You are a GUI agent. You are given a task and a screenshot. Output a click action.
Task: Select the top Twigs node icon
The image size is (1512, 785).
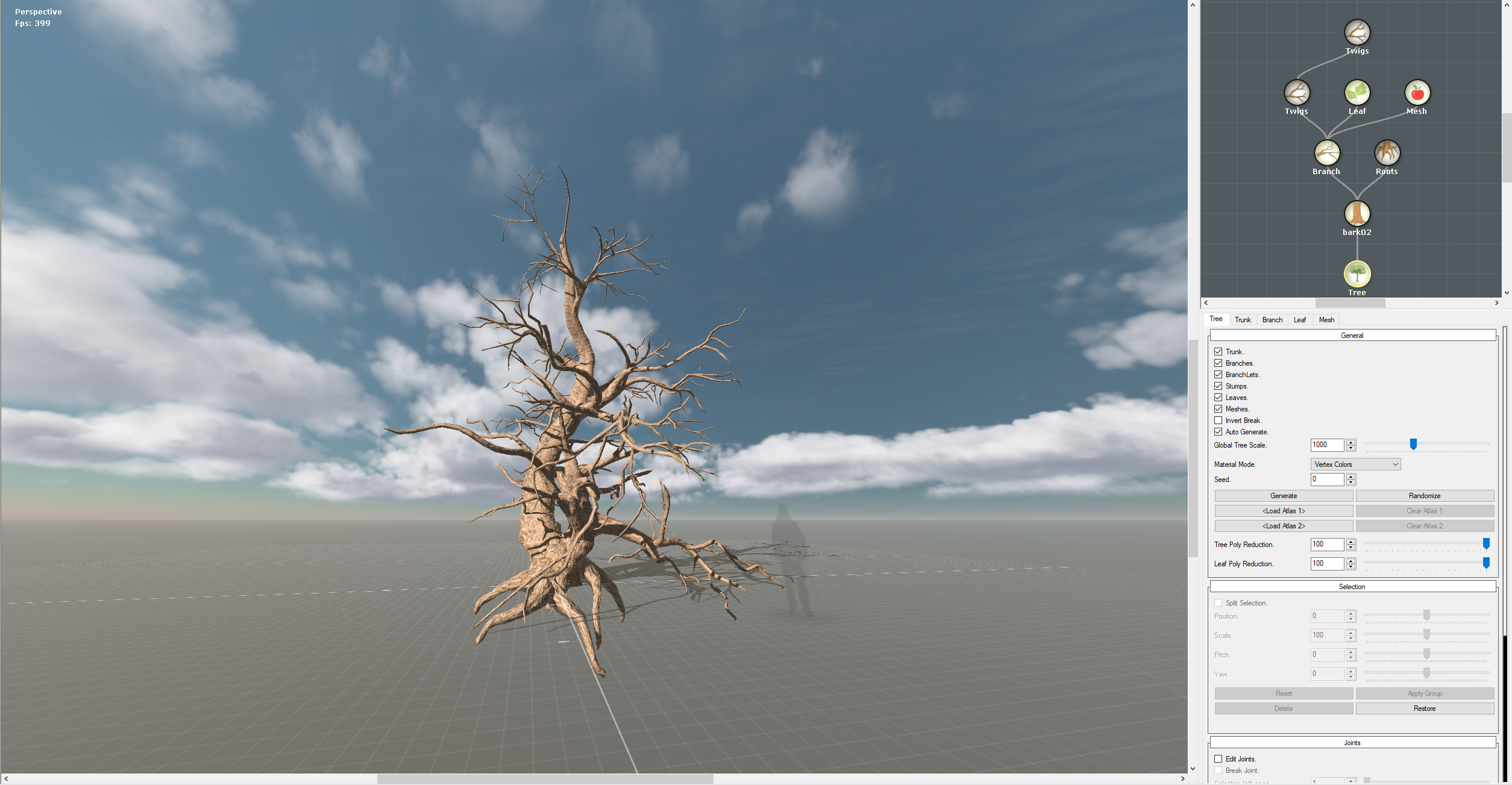(x=1357, y=33)
